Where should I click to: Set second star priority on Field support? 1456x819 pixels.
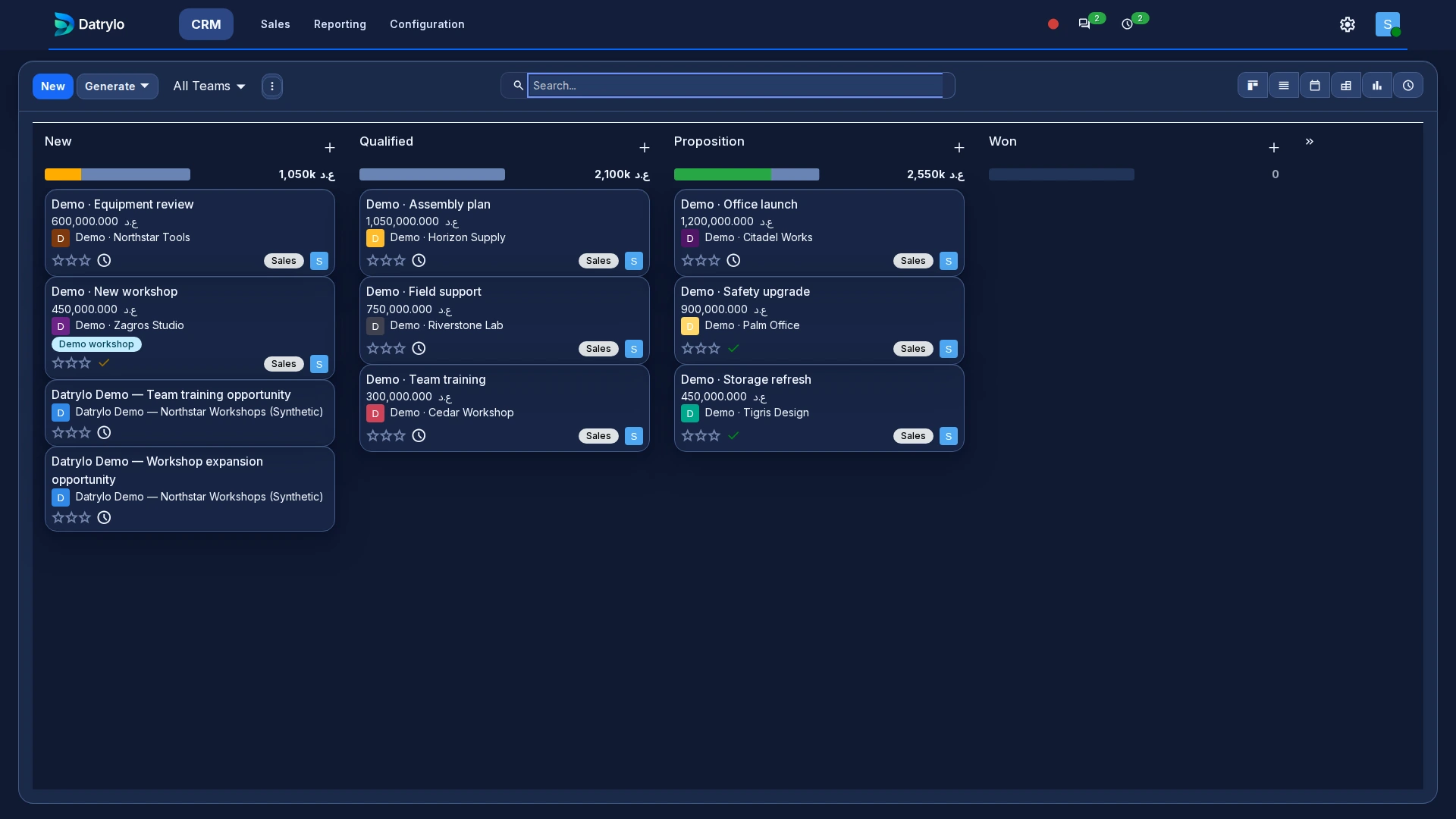(x=386, y=348)
